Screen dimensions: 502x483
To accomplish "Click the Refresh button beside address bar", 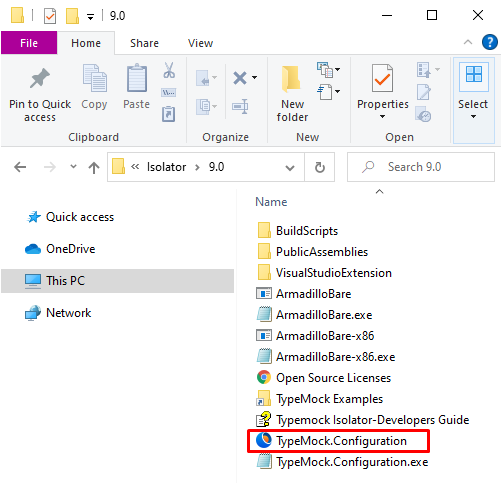I will [x=320, y=167].
